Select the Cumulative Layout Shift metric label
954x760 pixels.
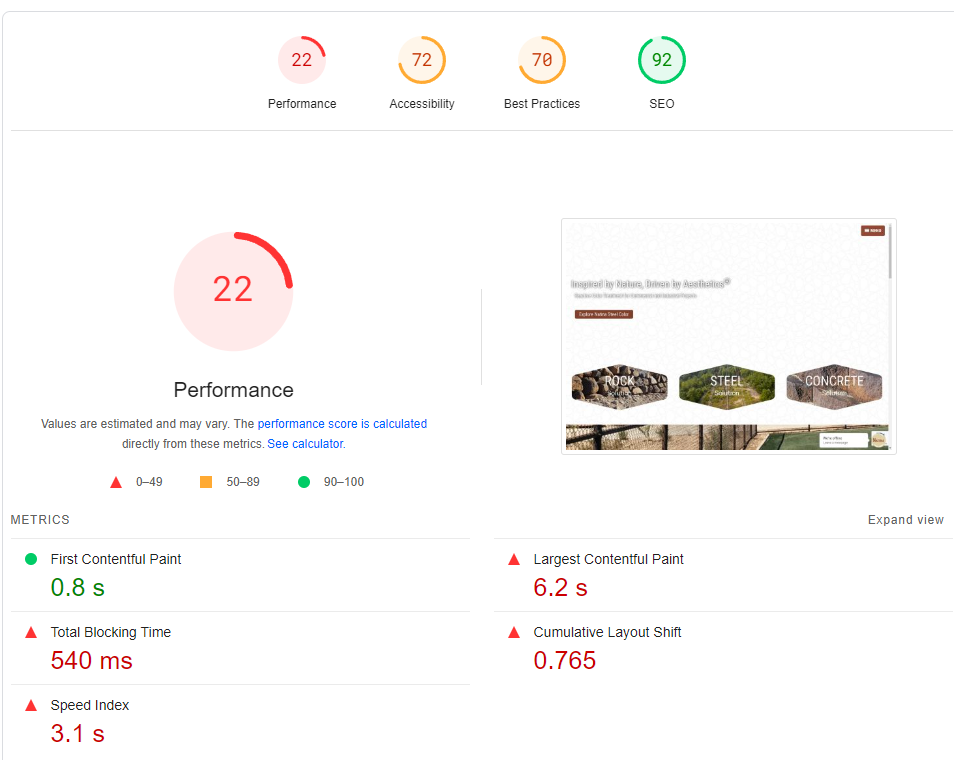tap(607, 632)
